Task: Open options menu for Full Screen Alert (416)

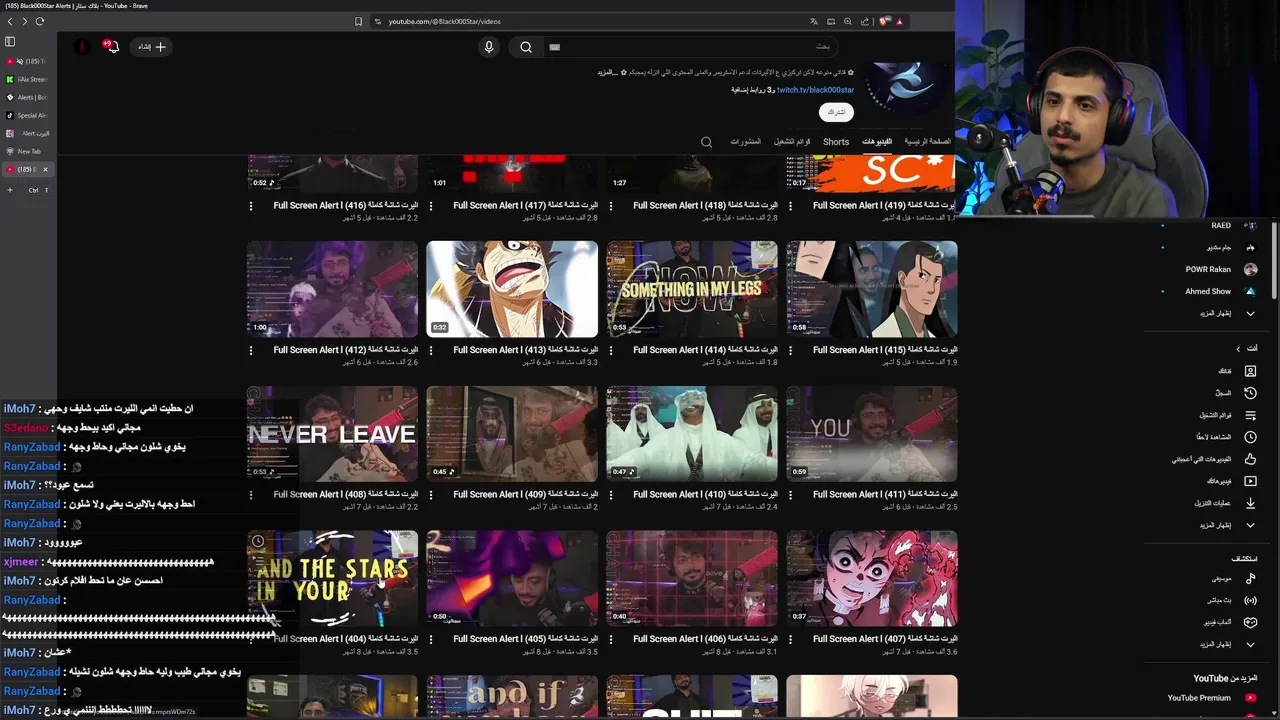Action: coord(251,206)
